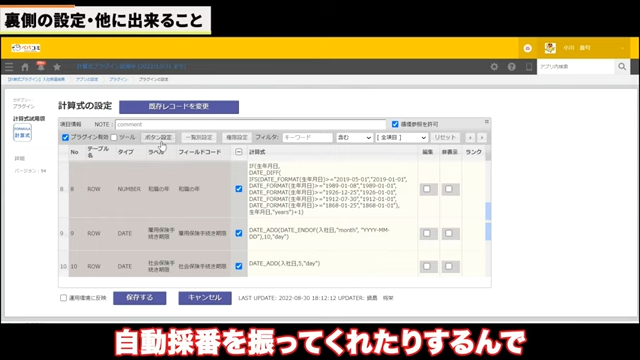Click the リセット button
The height and width of the screenshot is (360, 640).
445,138
